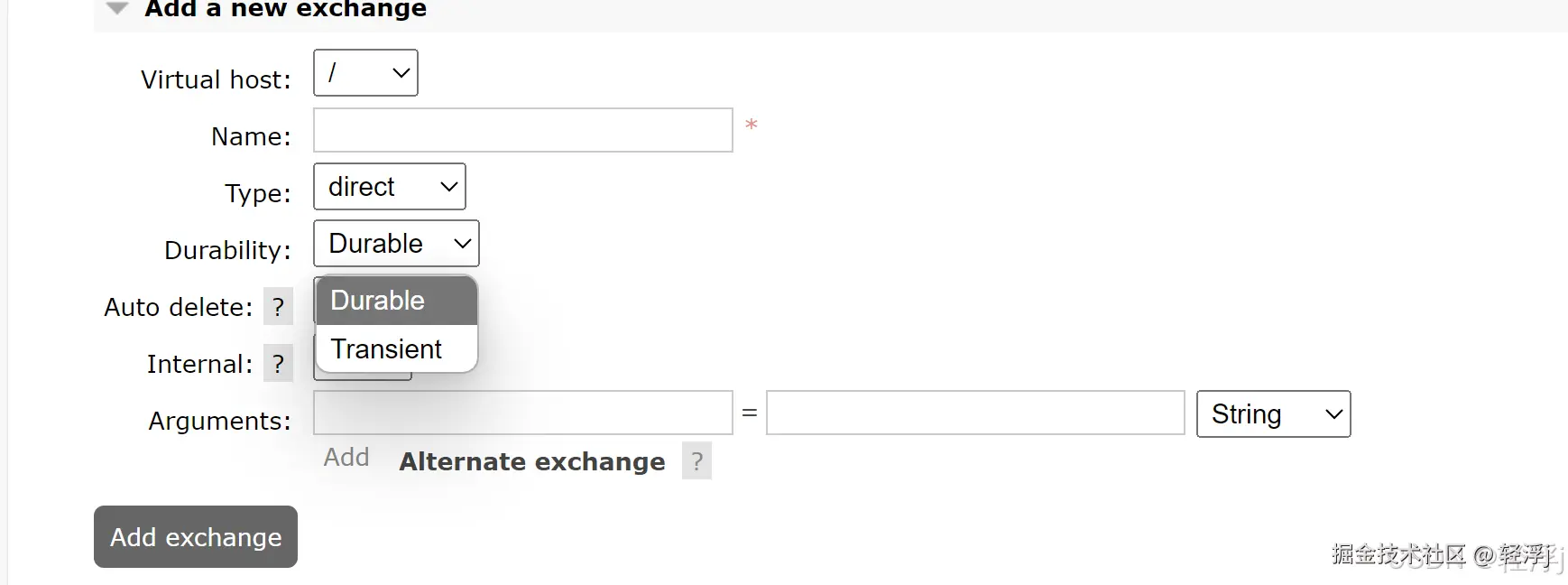Open the Virtual host dropdown
1568x585 pixels.
tap(365, 73)
